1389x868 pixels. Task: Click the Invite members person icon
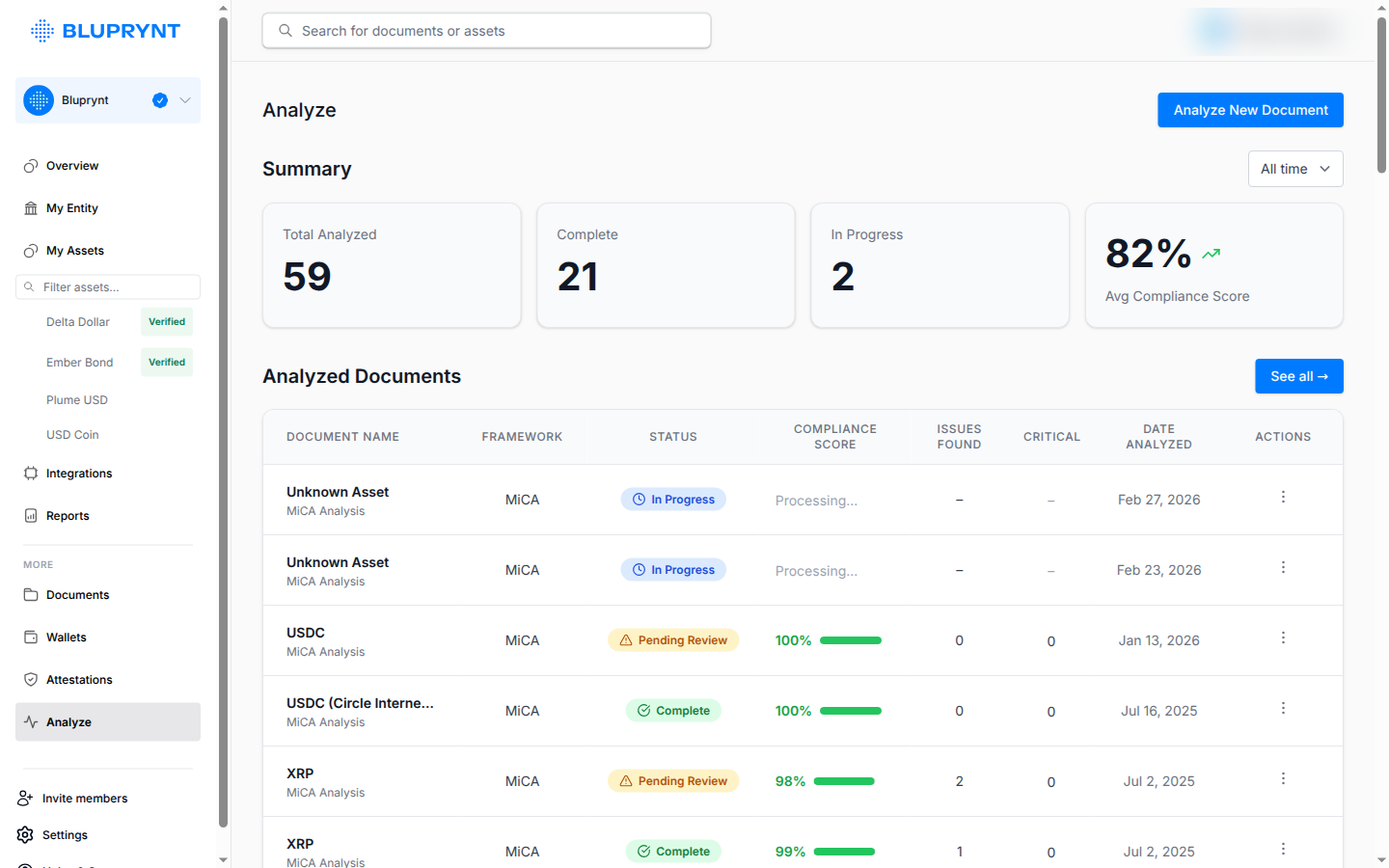point(25,799)
